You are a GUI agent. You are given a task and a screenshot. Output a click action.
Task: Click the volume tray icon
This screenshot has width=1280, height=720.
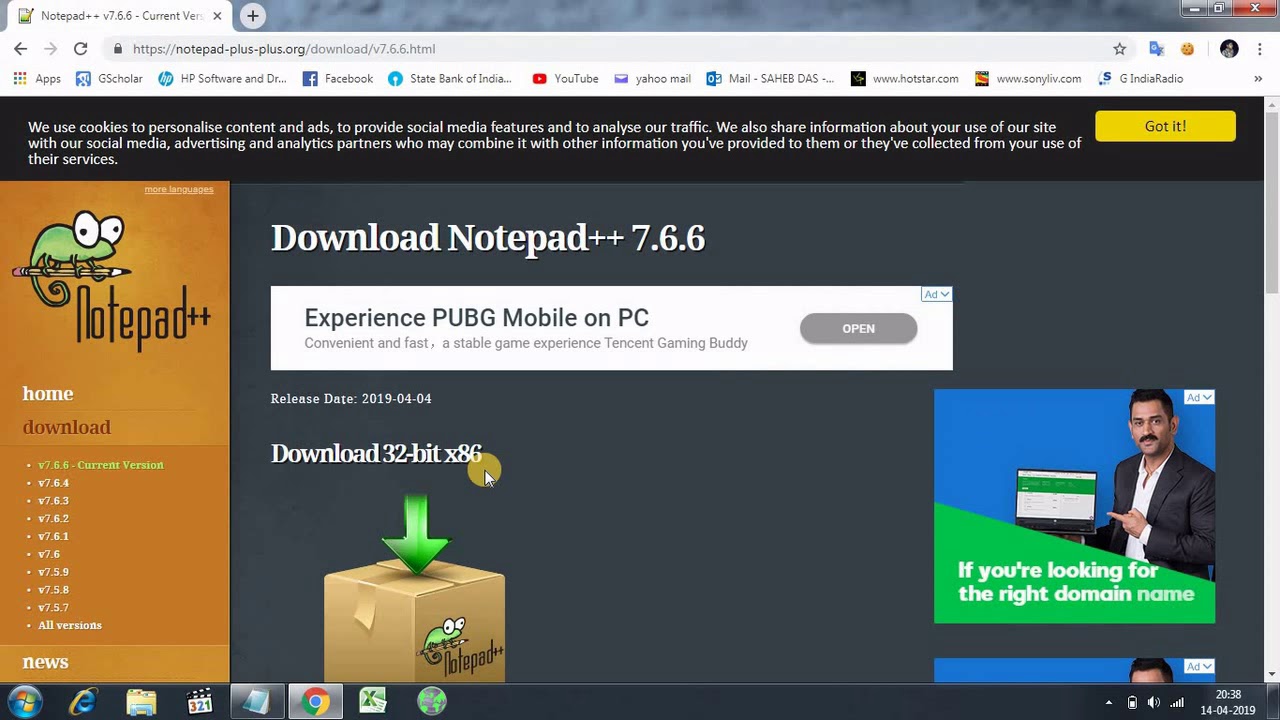[x=1154, y=703]
